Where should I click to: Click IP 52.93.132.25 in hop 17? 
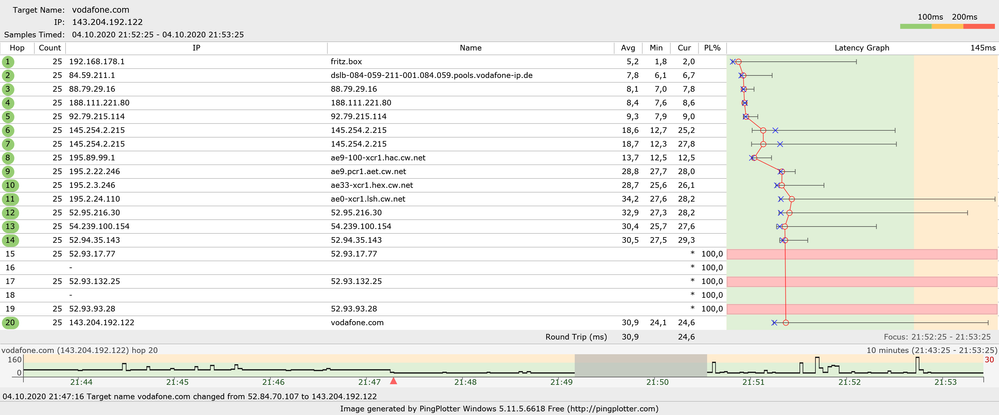(x=94, y=281)
